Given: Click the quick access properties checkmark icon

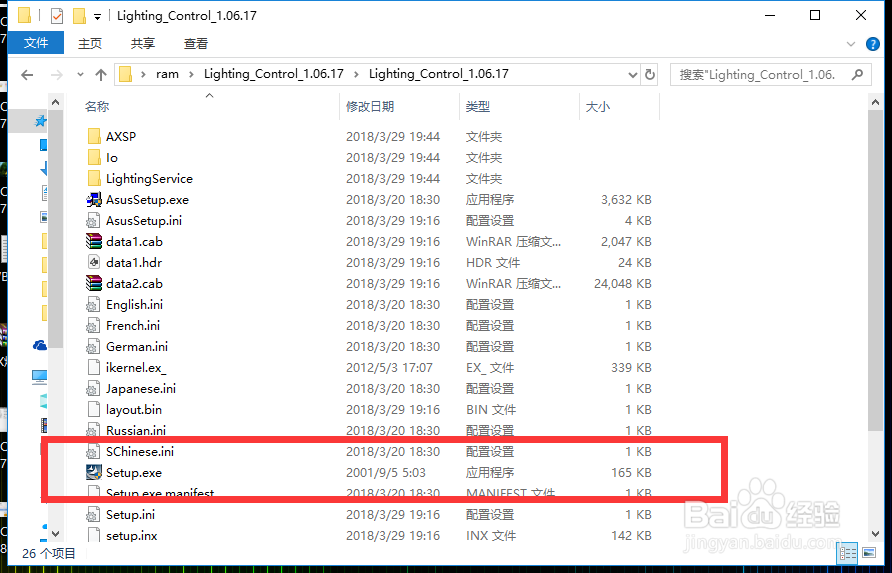Looking at the screenshot, I should [x=57, y=16].
